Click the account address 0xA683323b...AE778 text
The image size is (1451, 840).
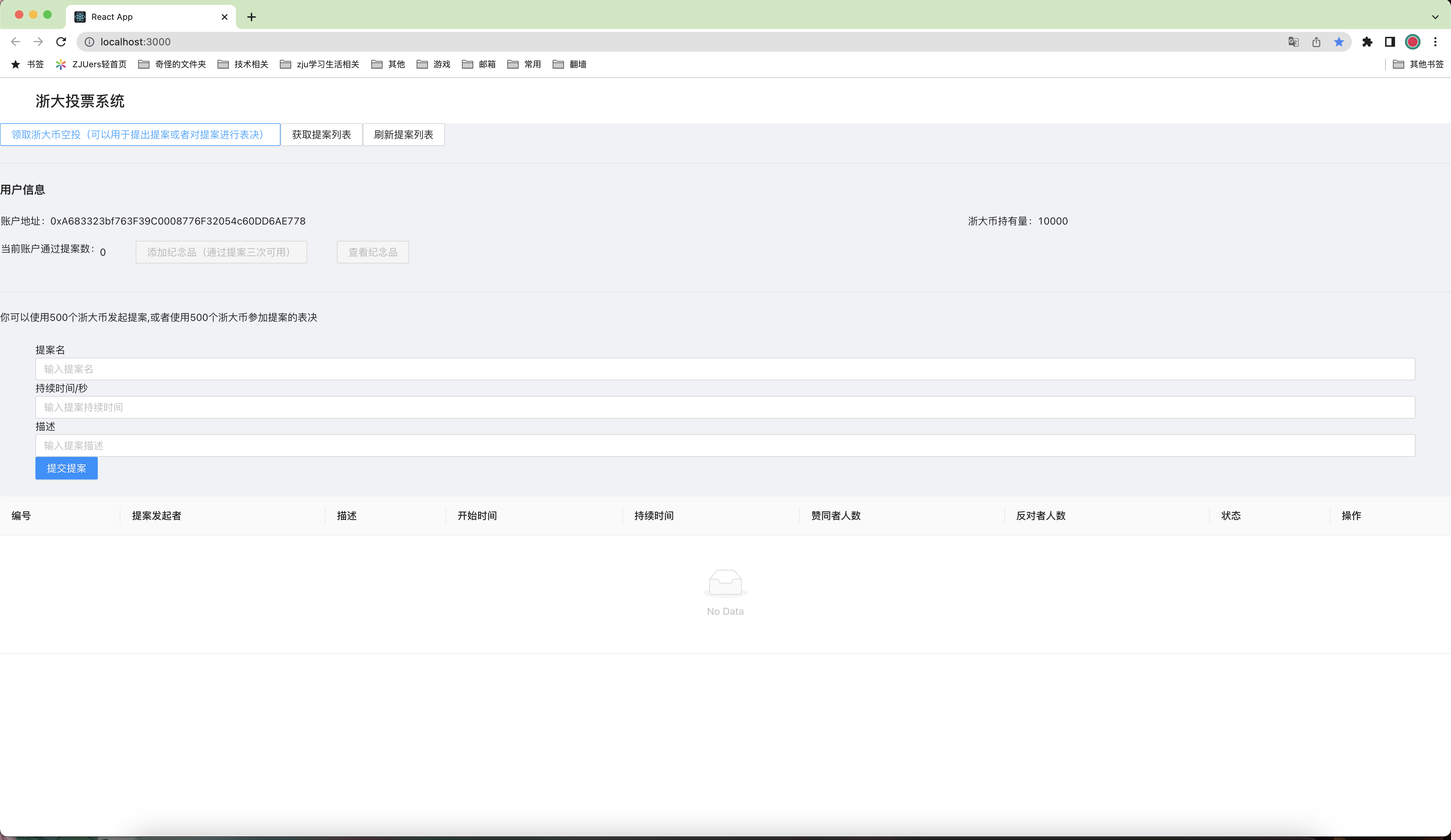178,221
